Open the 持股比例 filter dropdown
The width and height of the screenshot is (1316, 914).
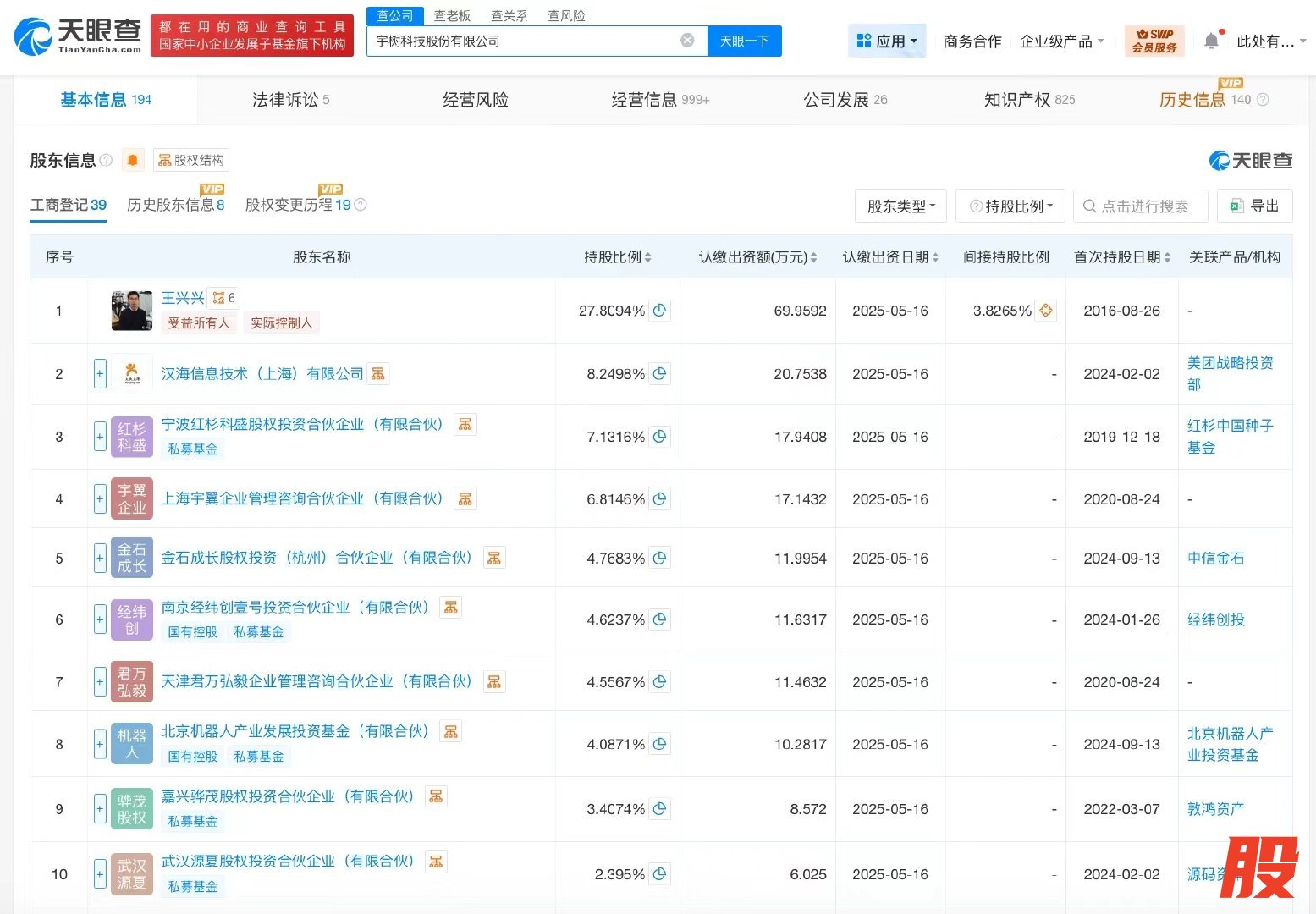click(1010, 206)
